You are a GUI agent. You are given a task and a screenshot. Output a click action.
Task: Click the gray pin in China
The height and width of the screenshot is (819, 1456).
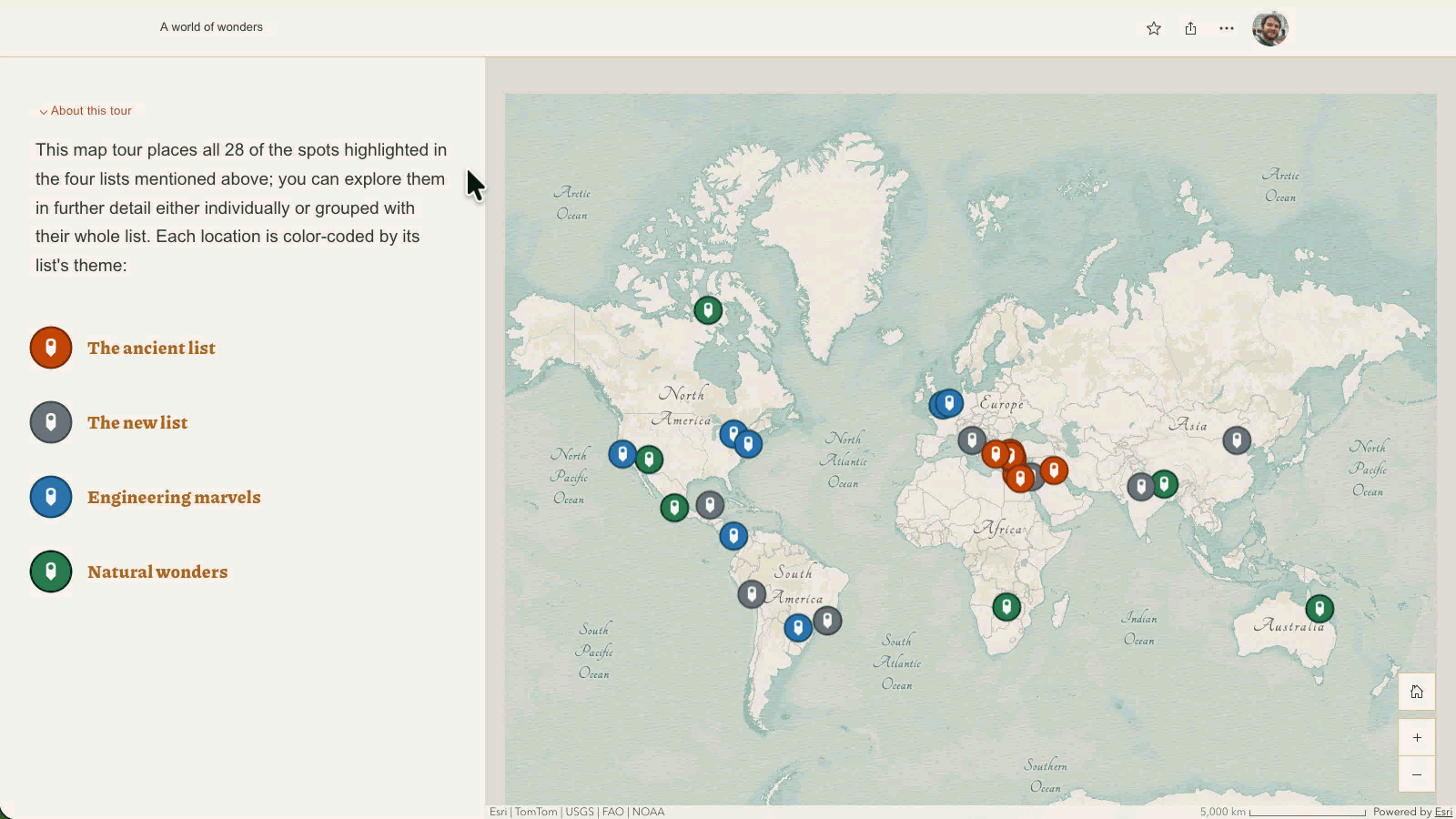[x=1237, y=440]
